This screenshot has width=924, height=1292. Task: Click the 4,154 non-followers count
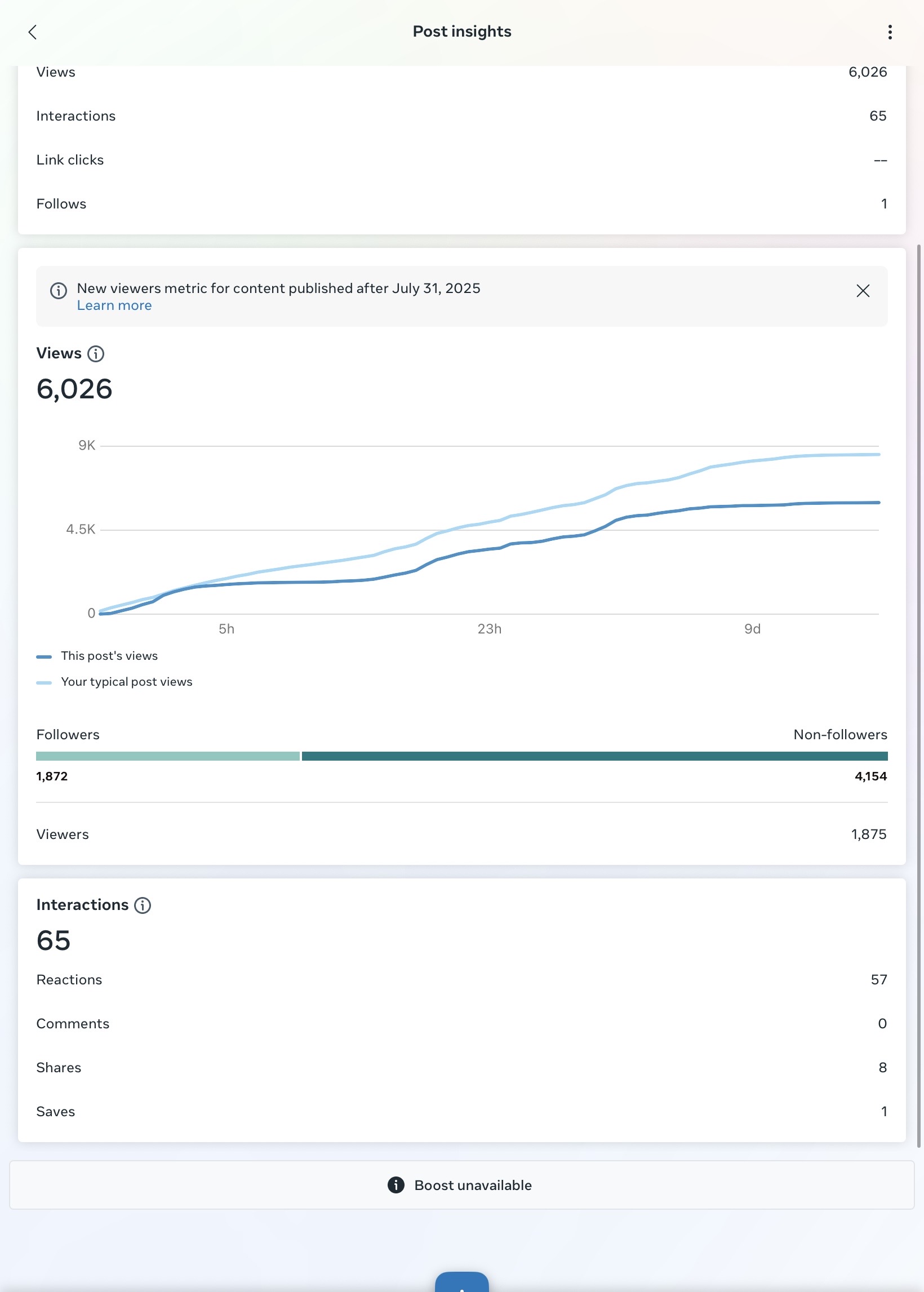(870, 776)
